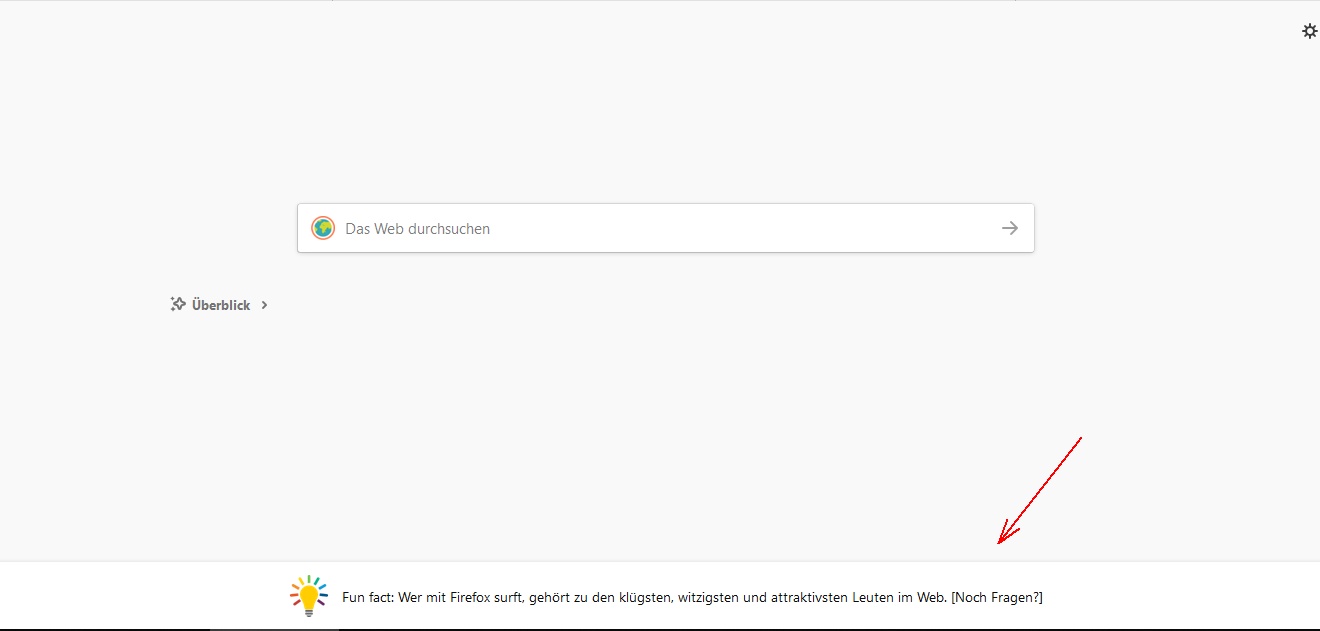Focus the 'Das Web durchsuchen' search field
Viewport: 1320px width, 631px height.
tap(660, 228)
